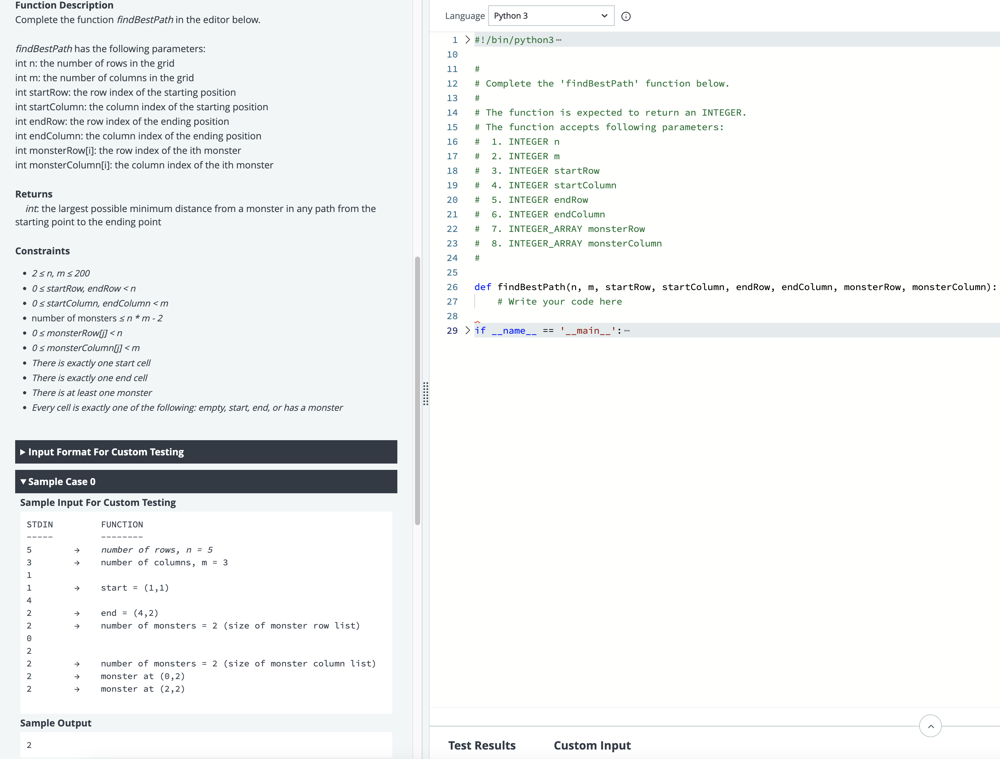The height and width of the screenshot is (759, 1000).
Task: Click the vertical pane divider handle
Action: 425,394
